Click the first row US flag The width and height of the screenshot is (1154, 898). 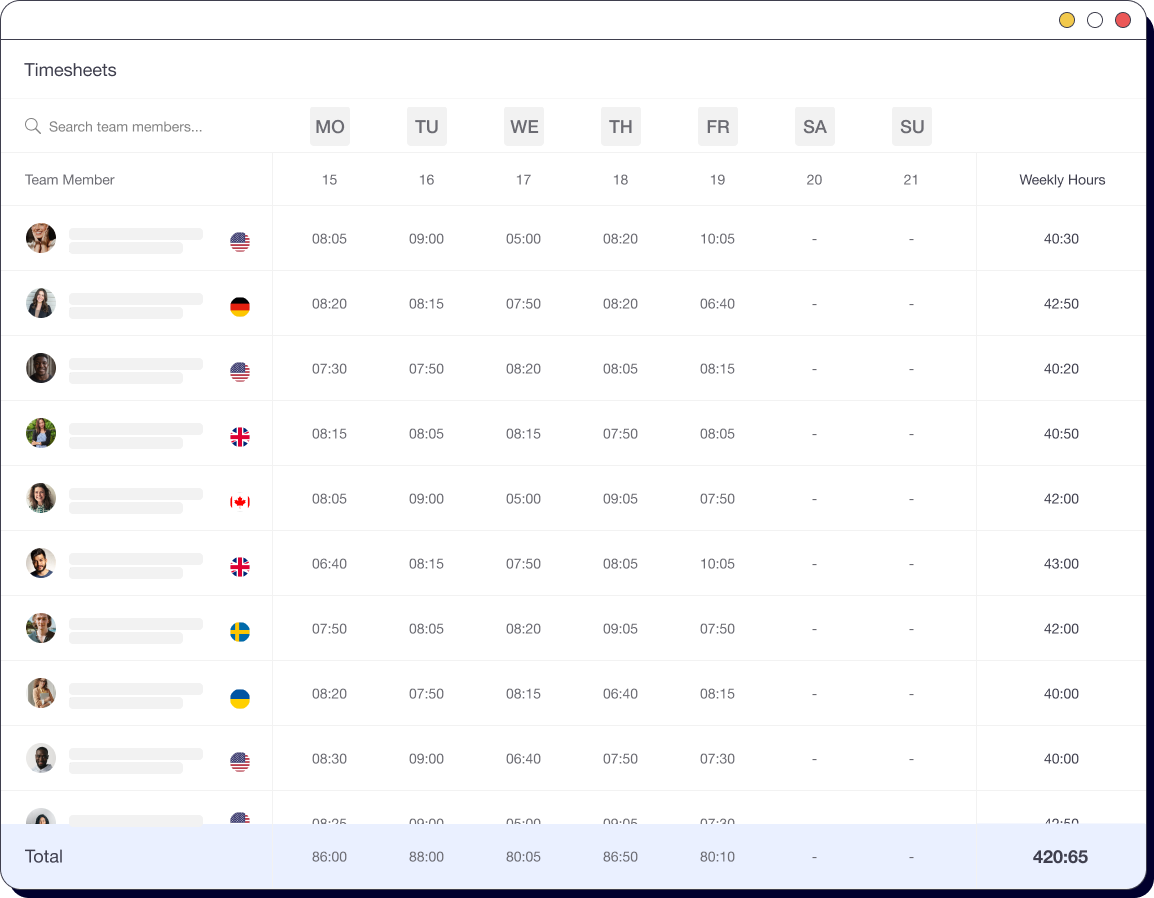(240, 242)
